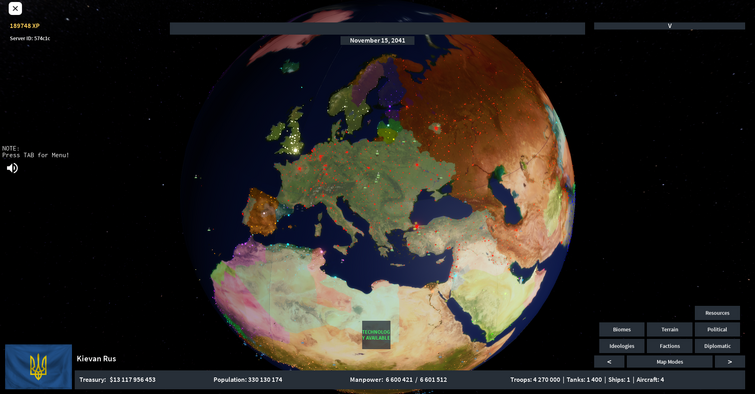The height and width of the screenshot is (394, 755).
Task: Close the panel with the X icon
Action: (x=15, y=8)
